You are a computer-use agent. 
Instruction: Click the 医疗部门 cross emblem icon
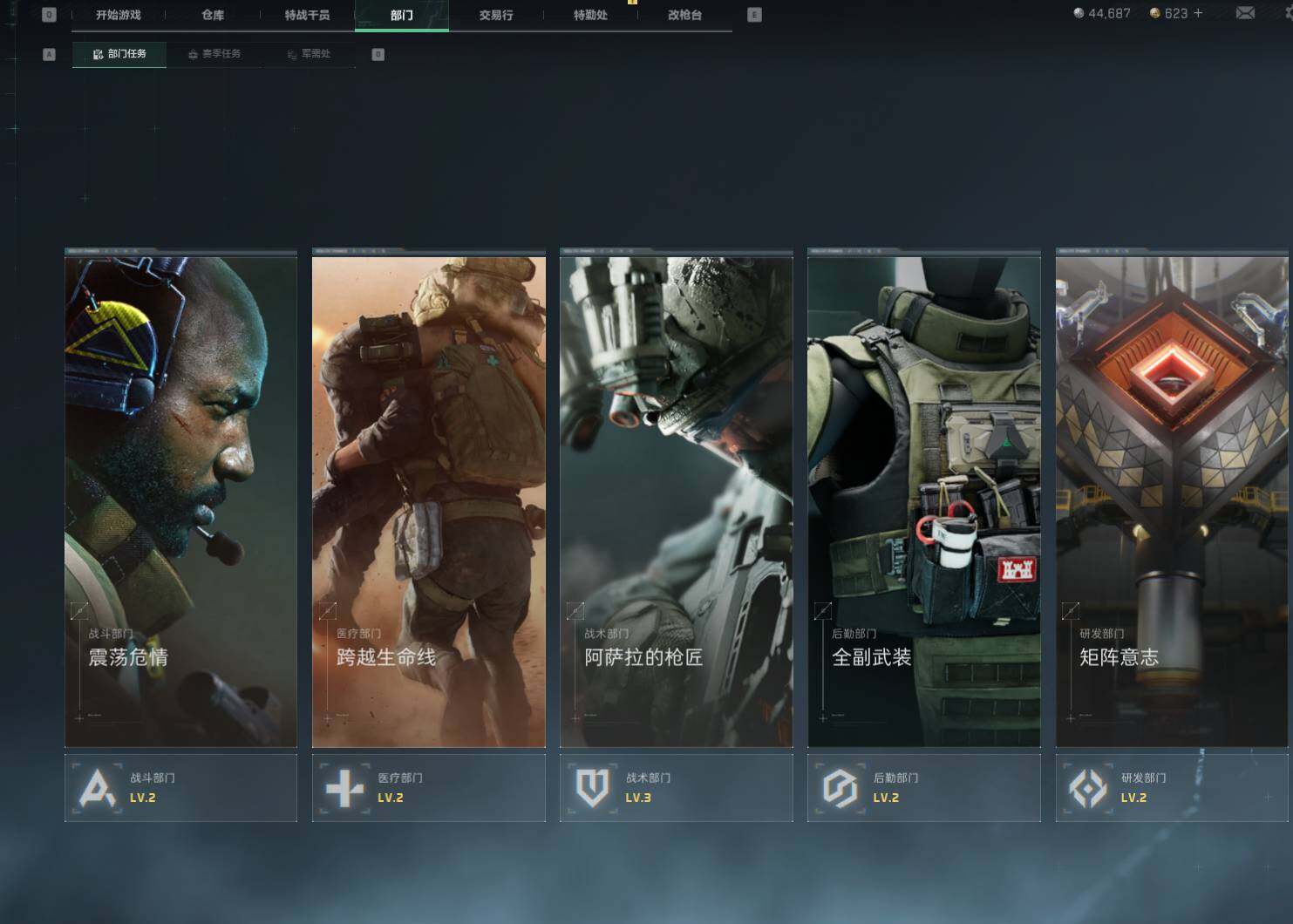click(344, 789)
